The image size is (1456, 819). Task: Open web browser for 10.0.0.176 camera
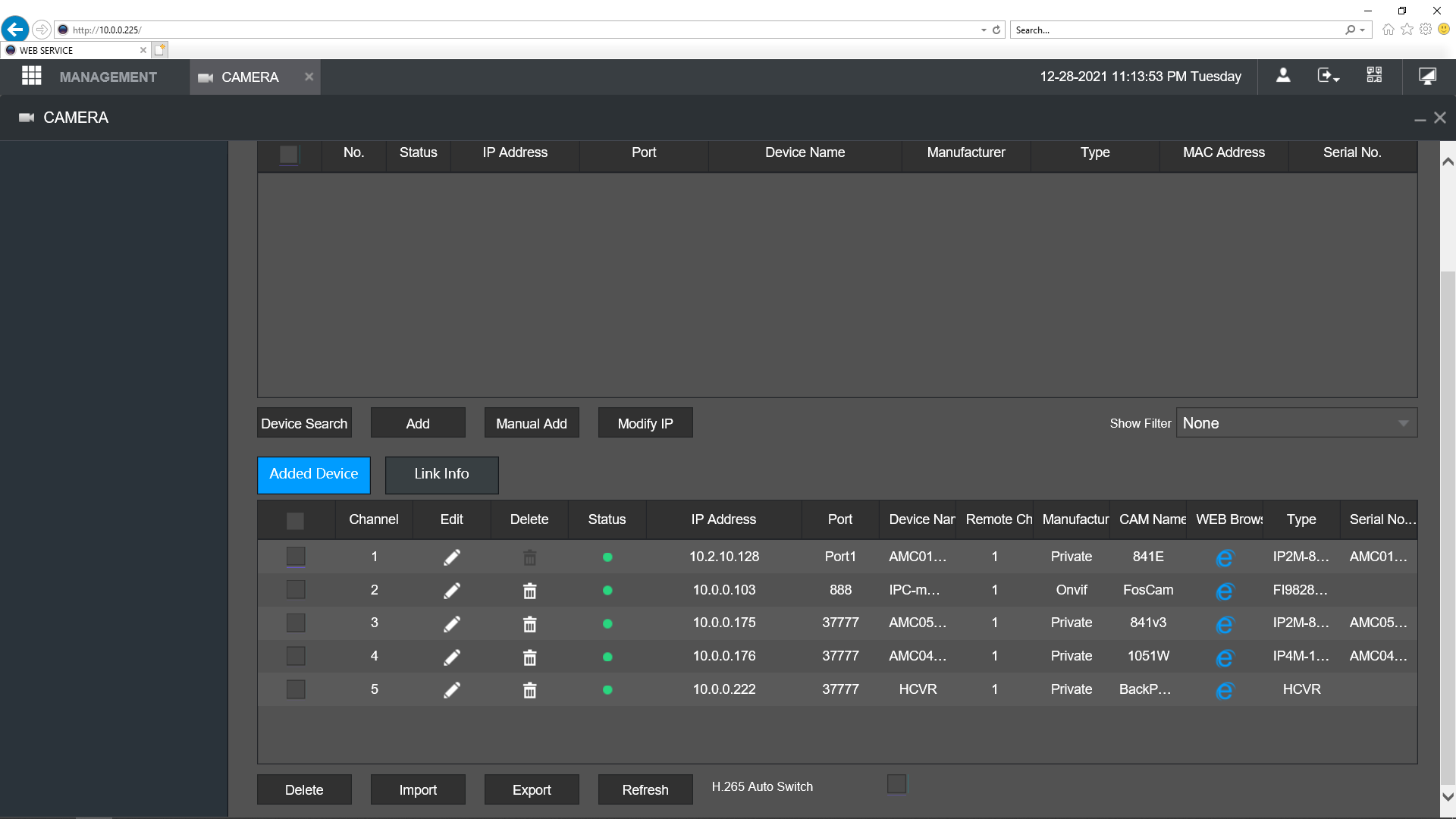[x=1225, y=658]
